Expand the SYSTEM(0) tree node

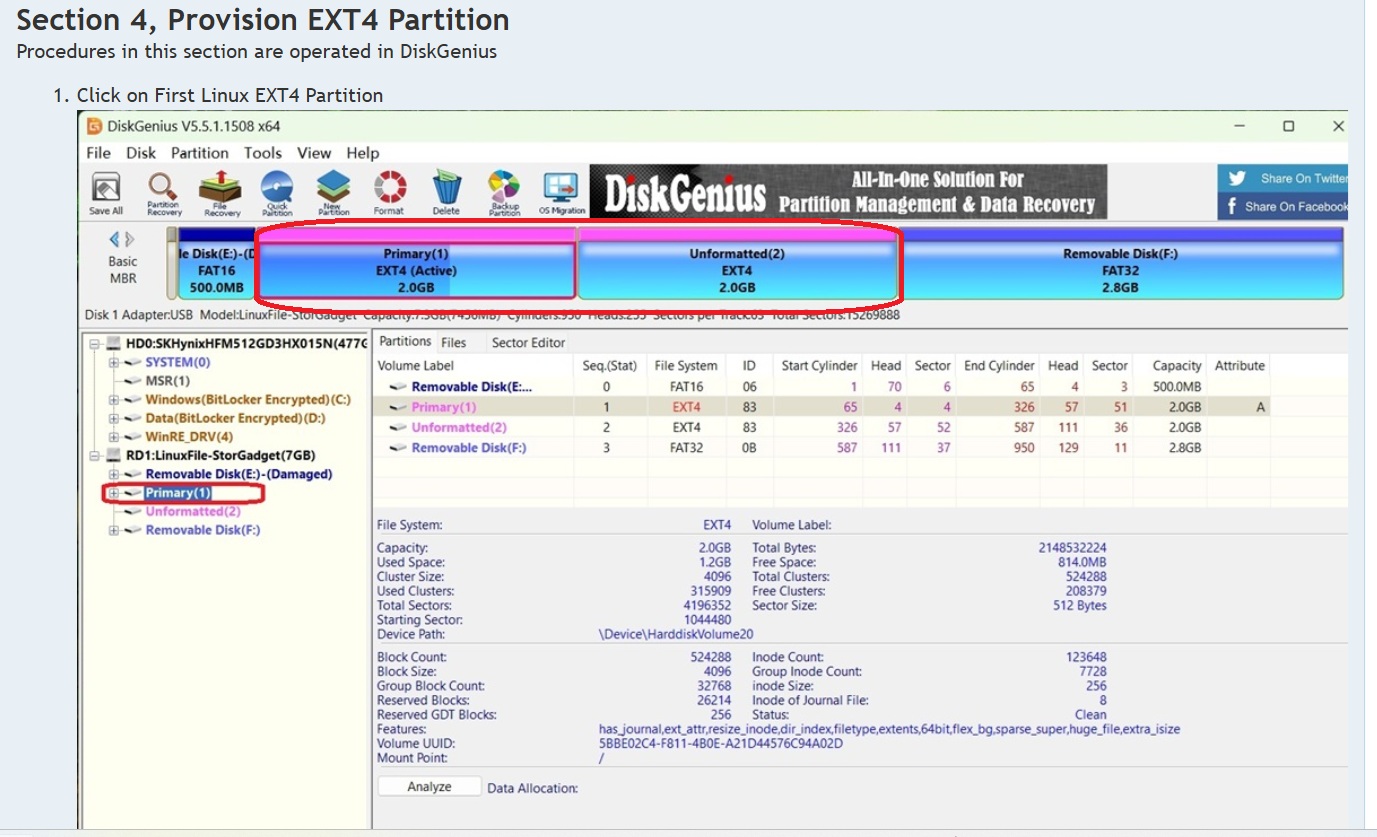pyautogui.click(x=114, y=363)
